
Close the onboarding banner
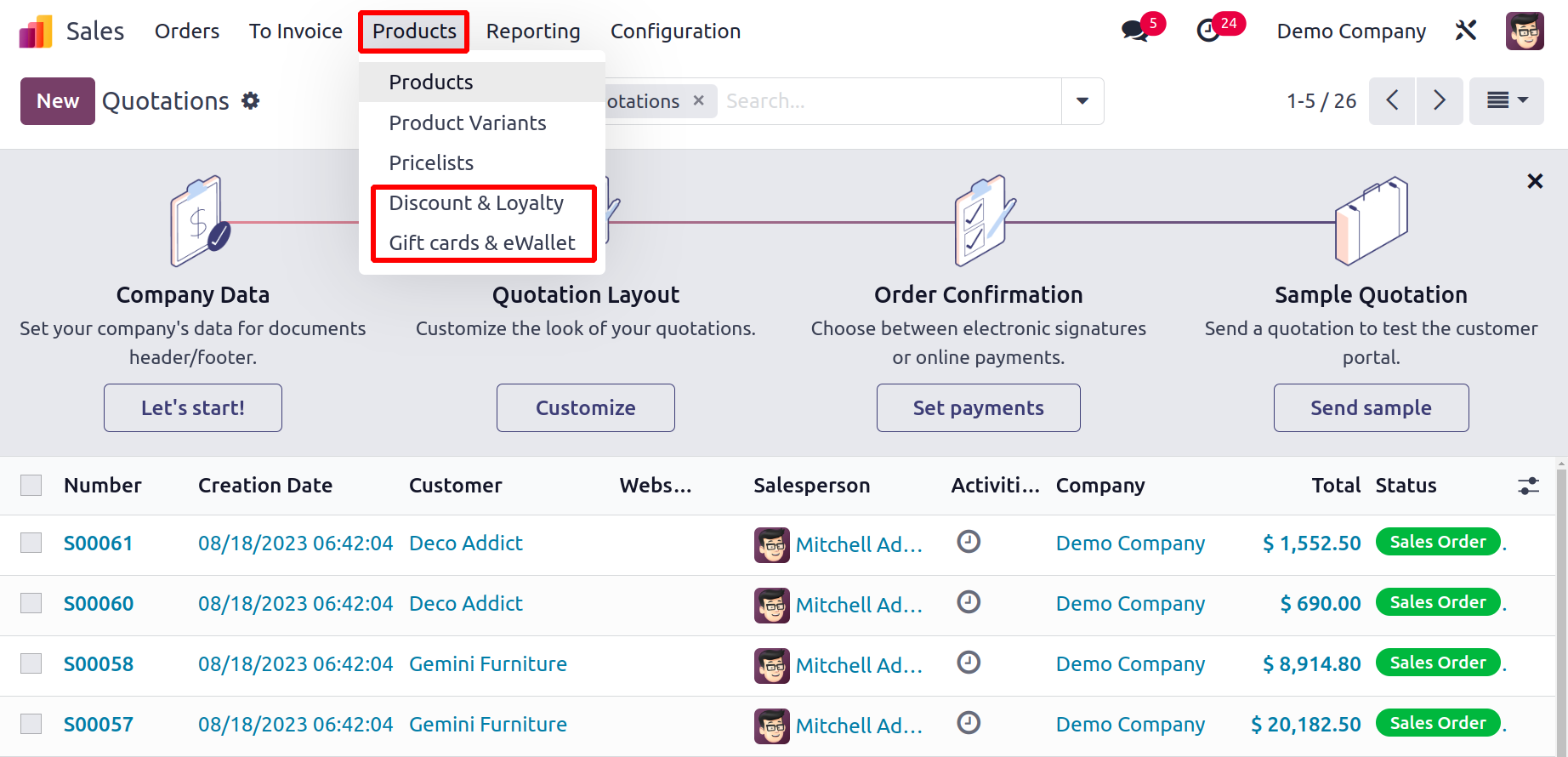1535,181
